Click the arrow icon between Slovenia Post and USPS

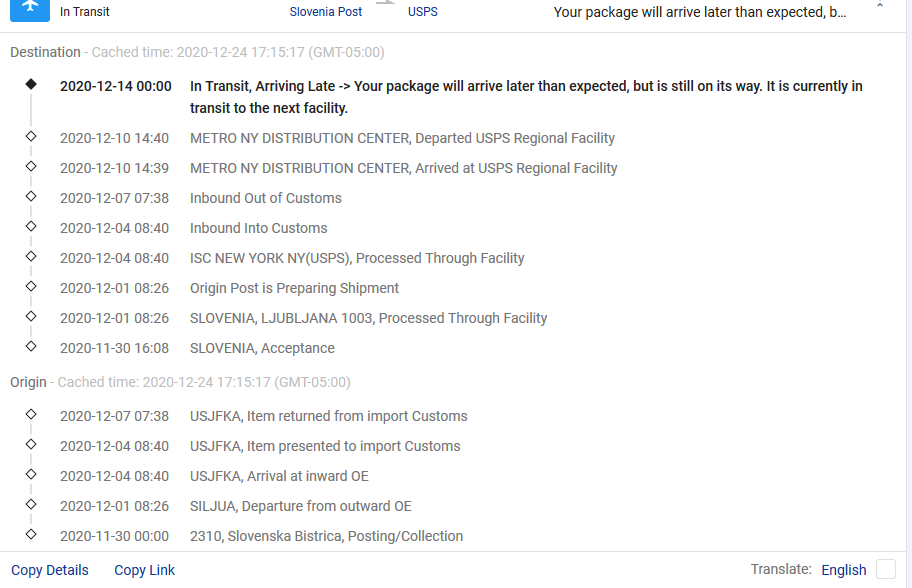[x=385, y=2]
